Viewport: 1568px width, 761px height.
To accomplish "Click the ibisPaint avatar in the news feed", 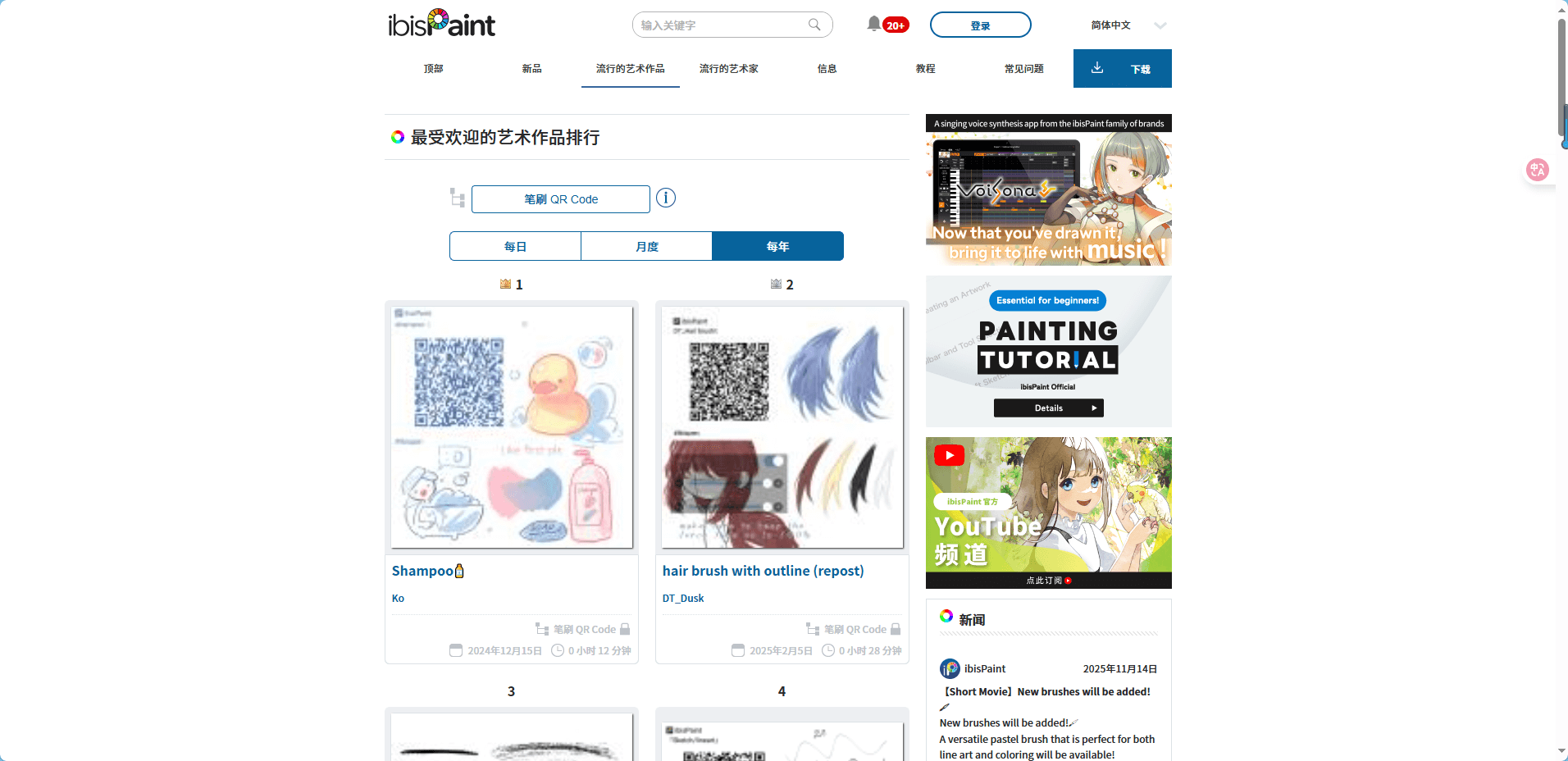I will [x=950, y=668].
